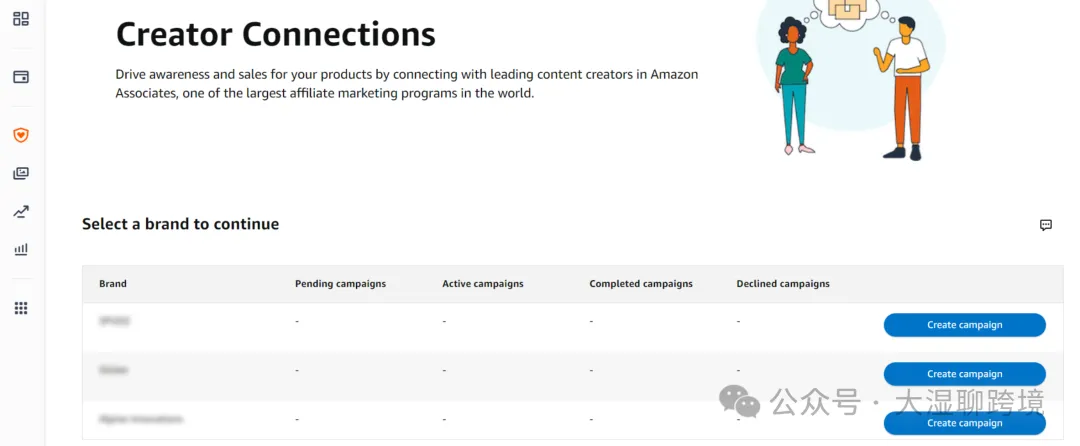Click the Active campaigns column header
The image size is (1080, 446).
[x=482, y=284]
